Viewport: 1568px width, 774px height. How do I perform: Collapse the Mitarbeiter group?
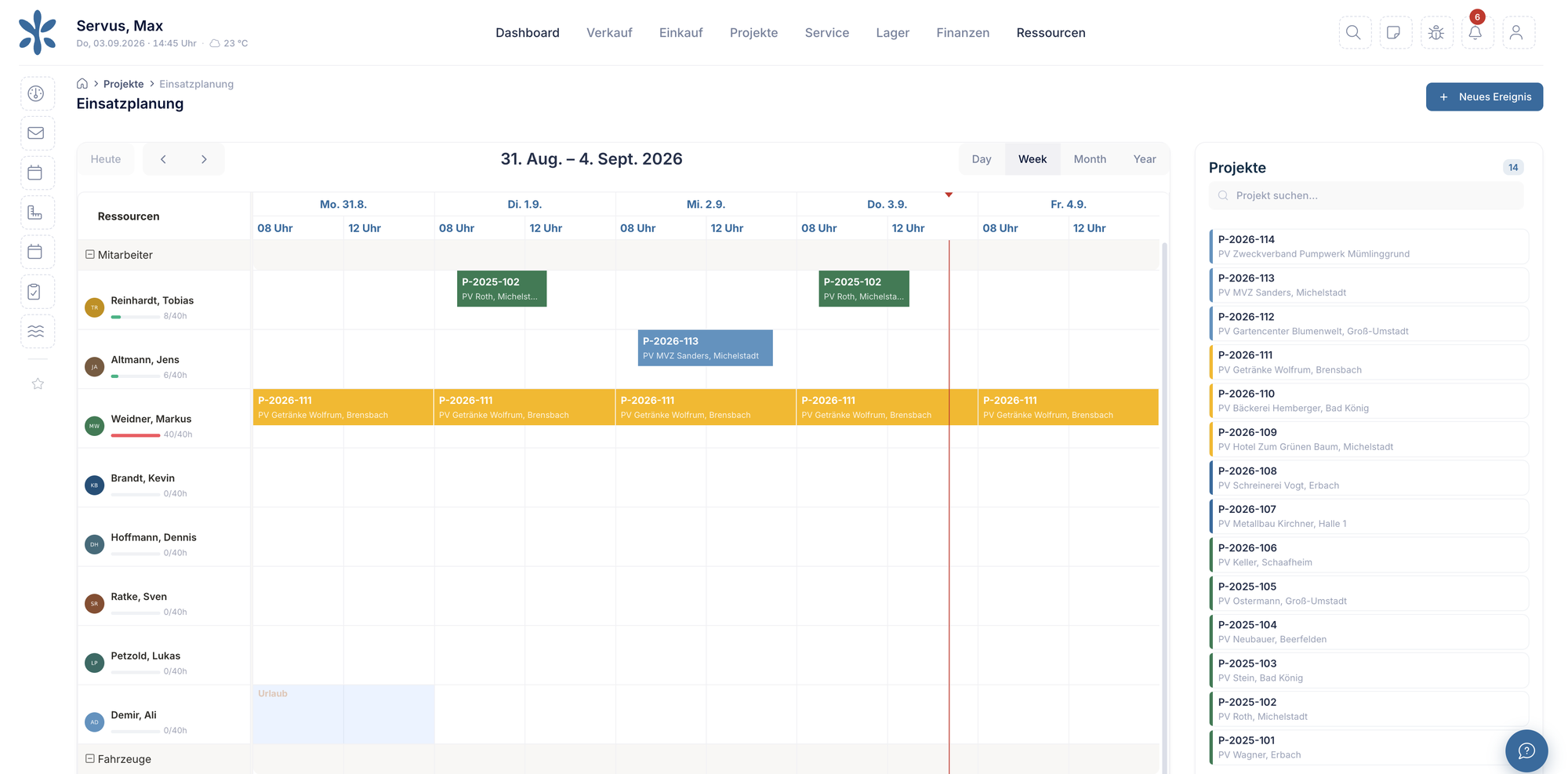click(x=90, y=255)
